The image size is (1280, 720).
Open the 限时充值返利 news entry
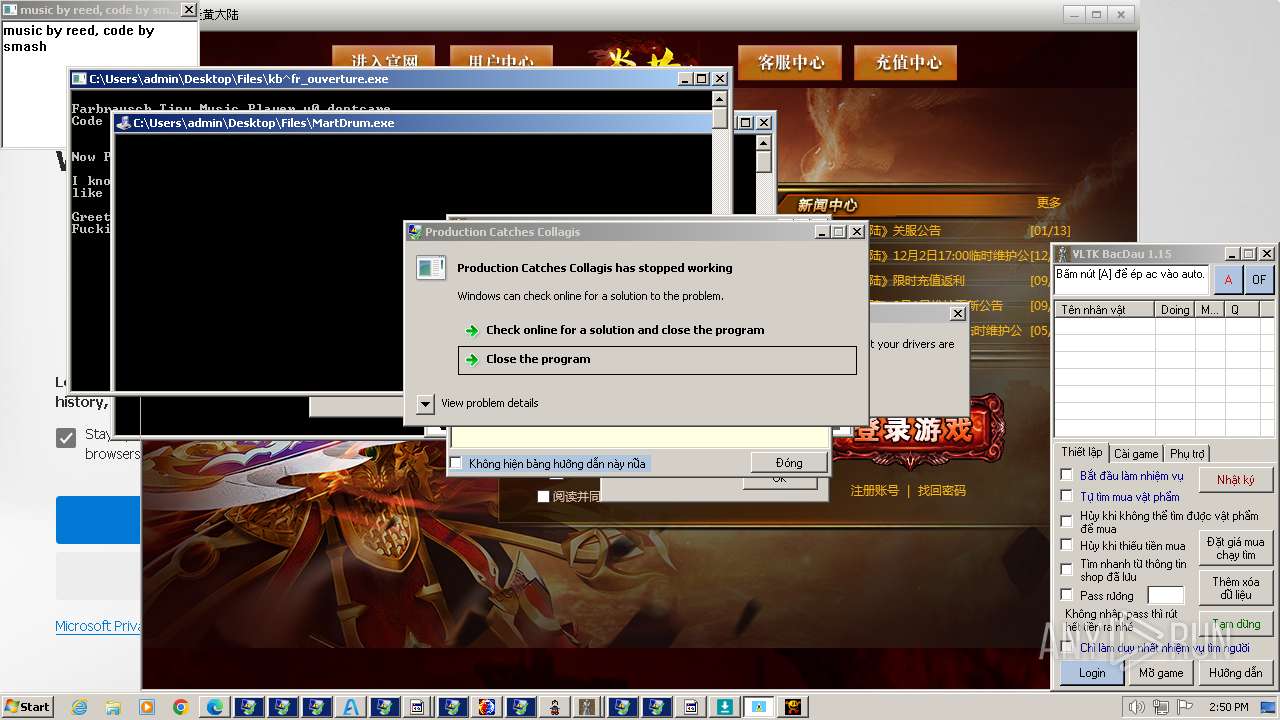point(929,281)
